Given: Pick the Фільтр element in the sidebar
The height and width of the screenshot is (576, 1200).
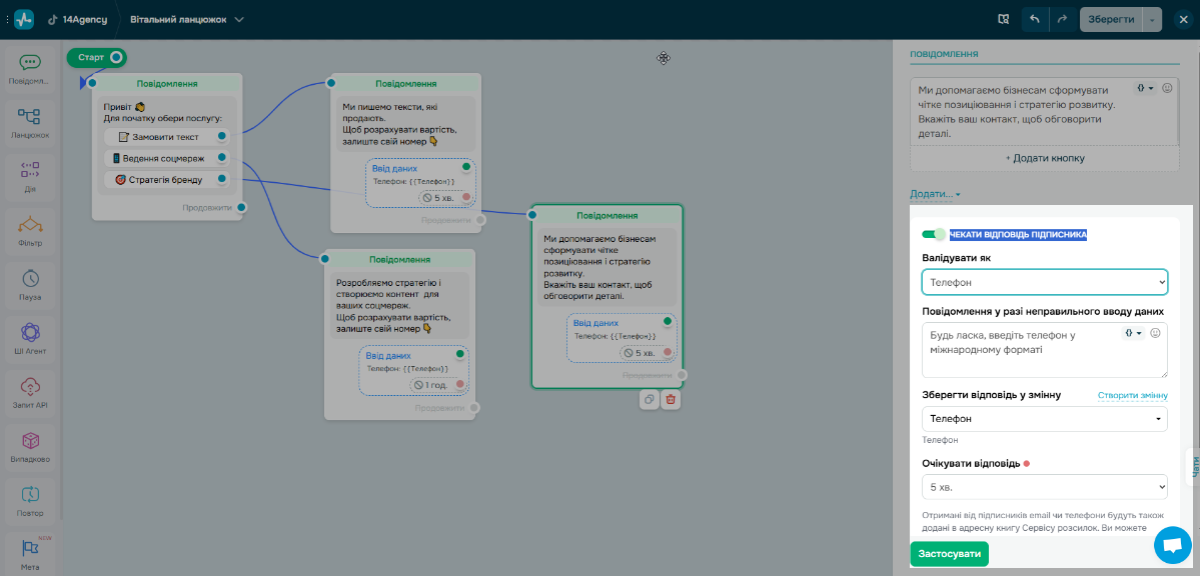Looking at the screenshot, I should click(29, 231).
